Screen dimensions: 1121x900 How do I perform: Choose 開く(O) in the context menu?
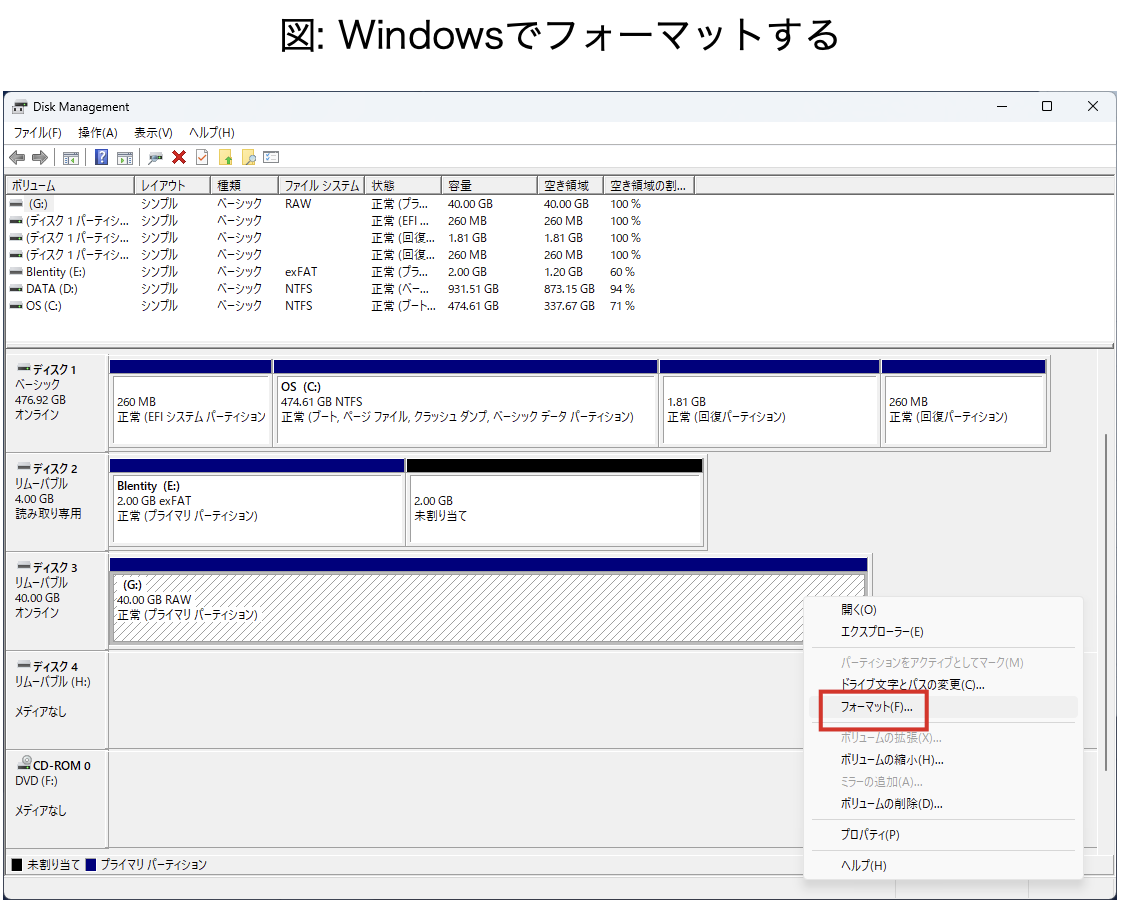click(x=942, y=610)
